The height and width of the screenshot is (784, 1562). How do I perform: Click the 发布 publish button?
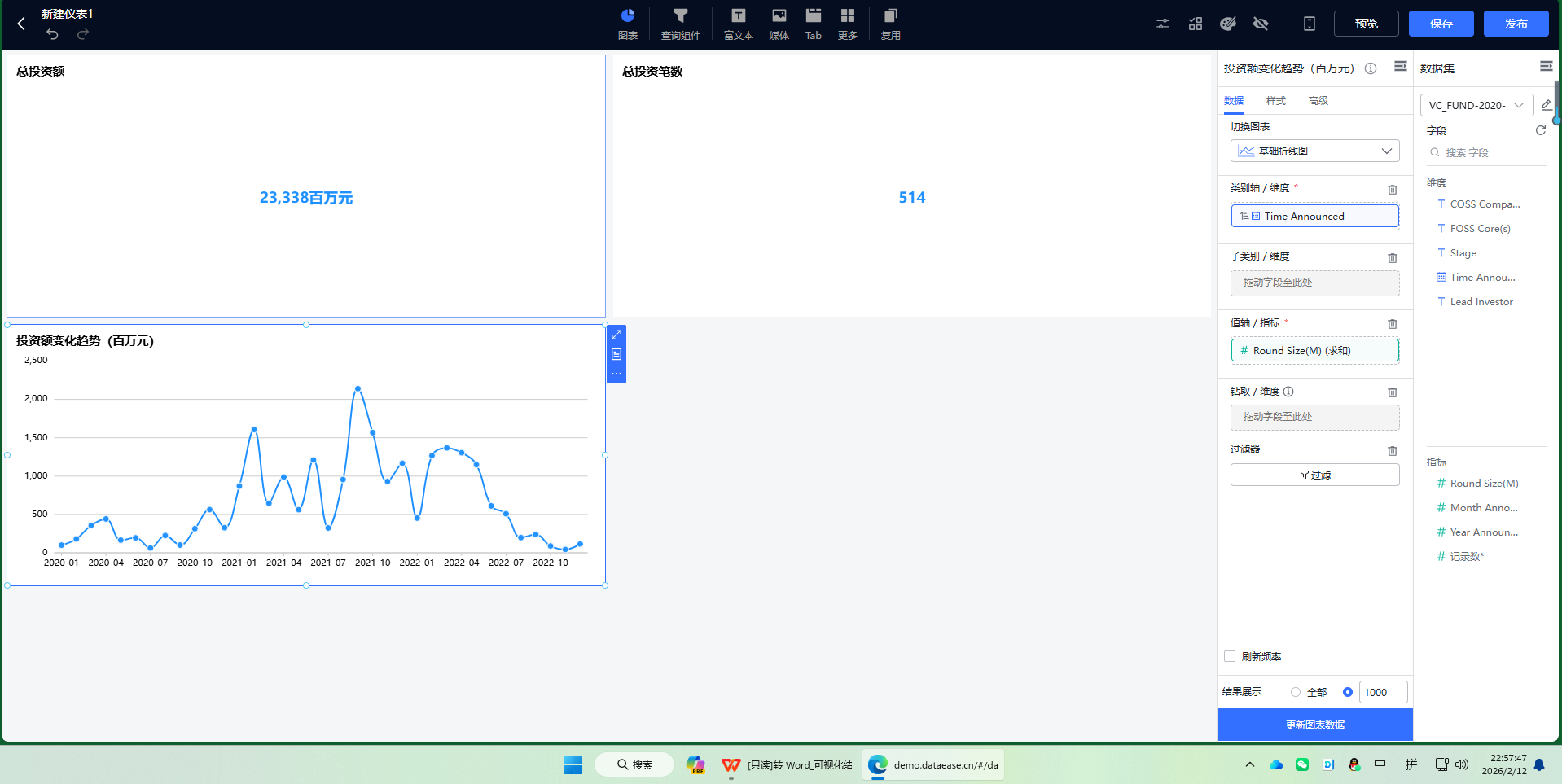(x=1516, y=24)
